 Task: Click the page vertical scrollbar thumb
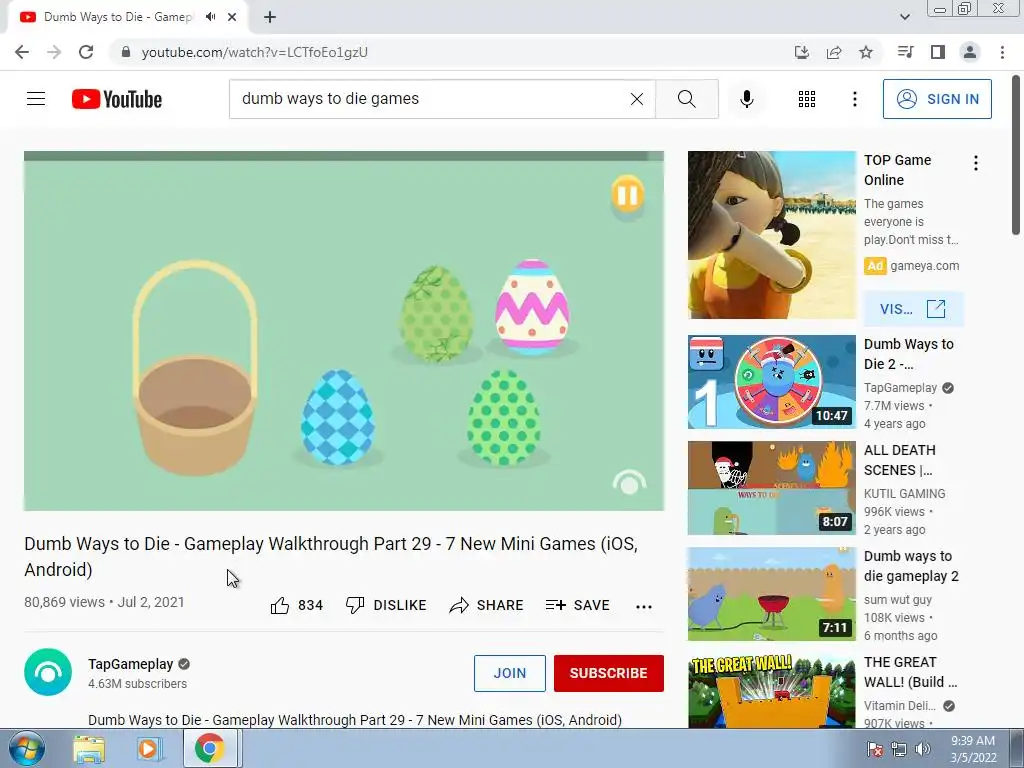tap(1016, 155)
